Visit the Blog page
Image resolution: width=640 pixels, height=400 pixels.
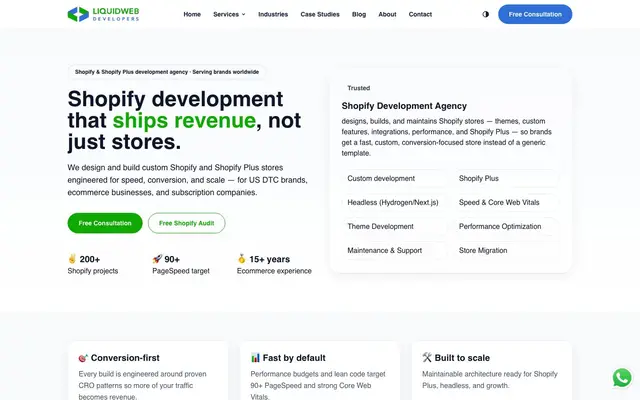point(359,14)
